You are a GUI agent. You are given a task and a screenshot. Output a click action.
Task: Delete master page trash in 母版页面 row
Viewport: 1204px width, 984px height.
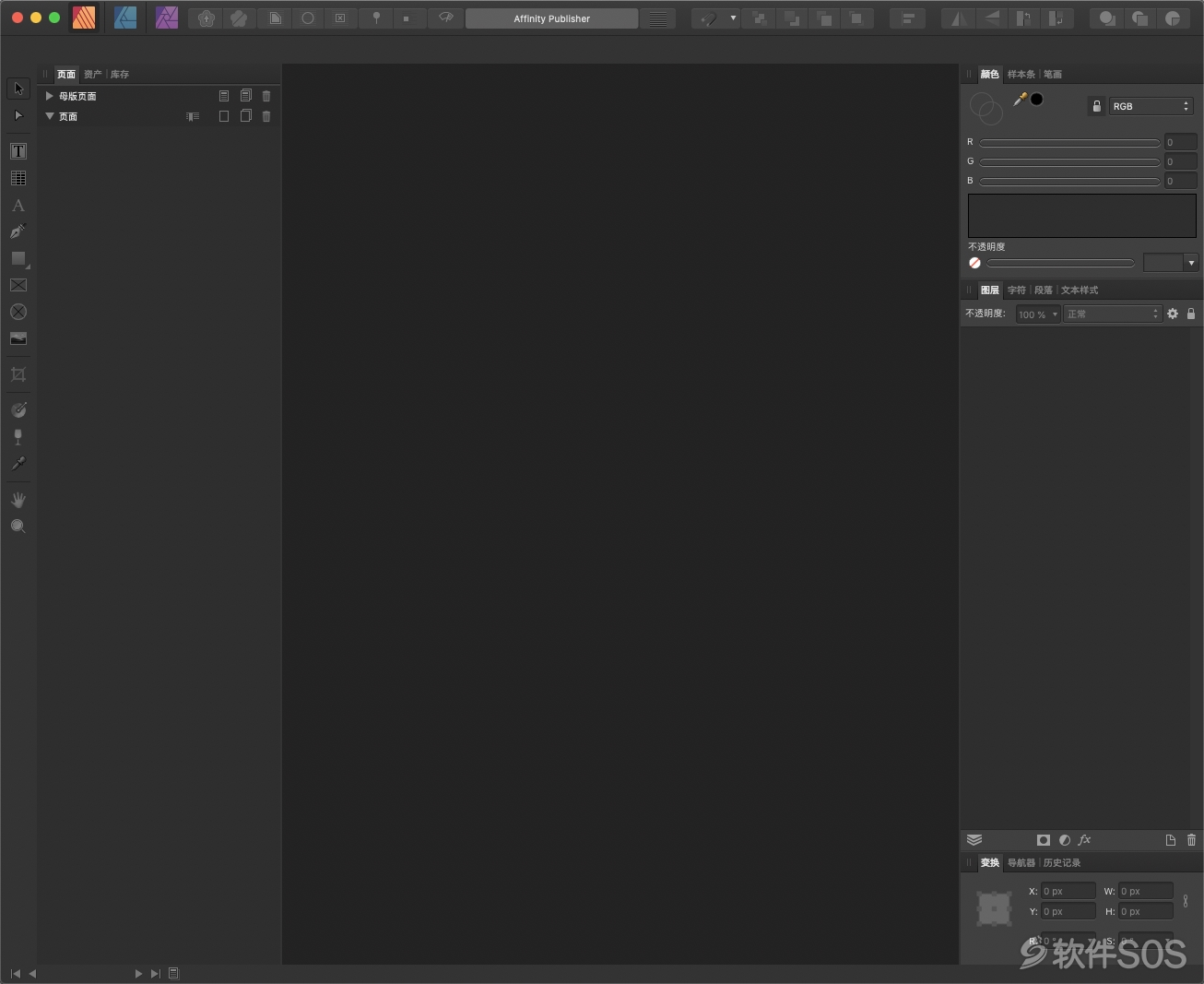(x=266, y=96)
